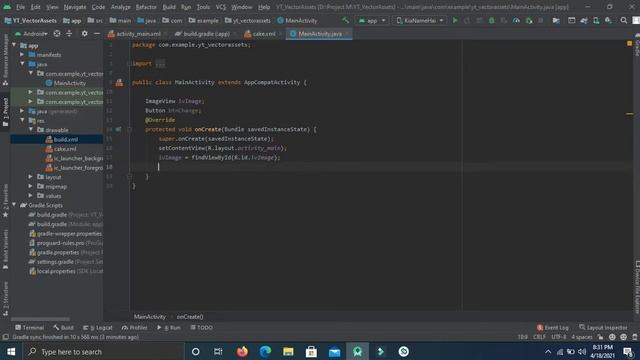
Task: Open the Terminal tool window
Action: [29, 327]
